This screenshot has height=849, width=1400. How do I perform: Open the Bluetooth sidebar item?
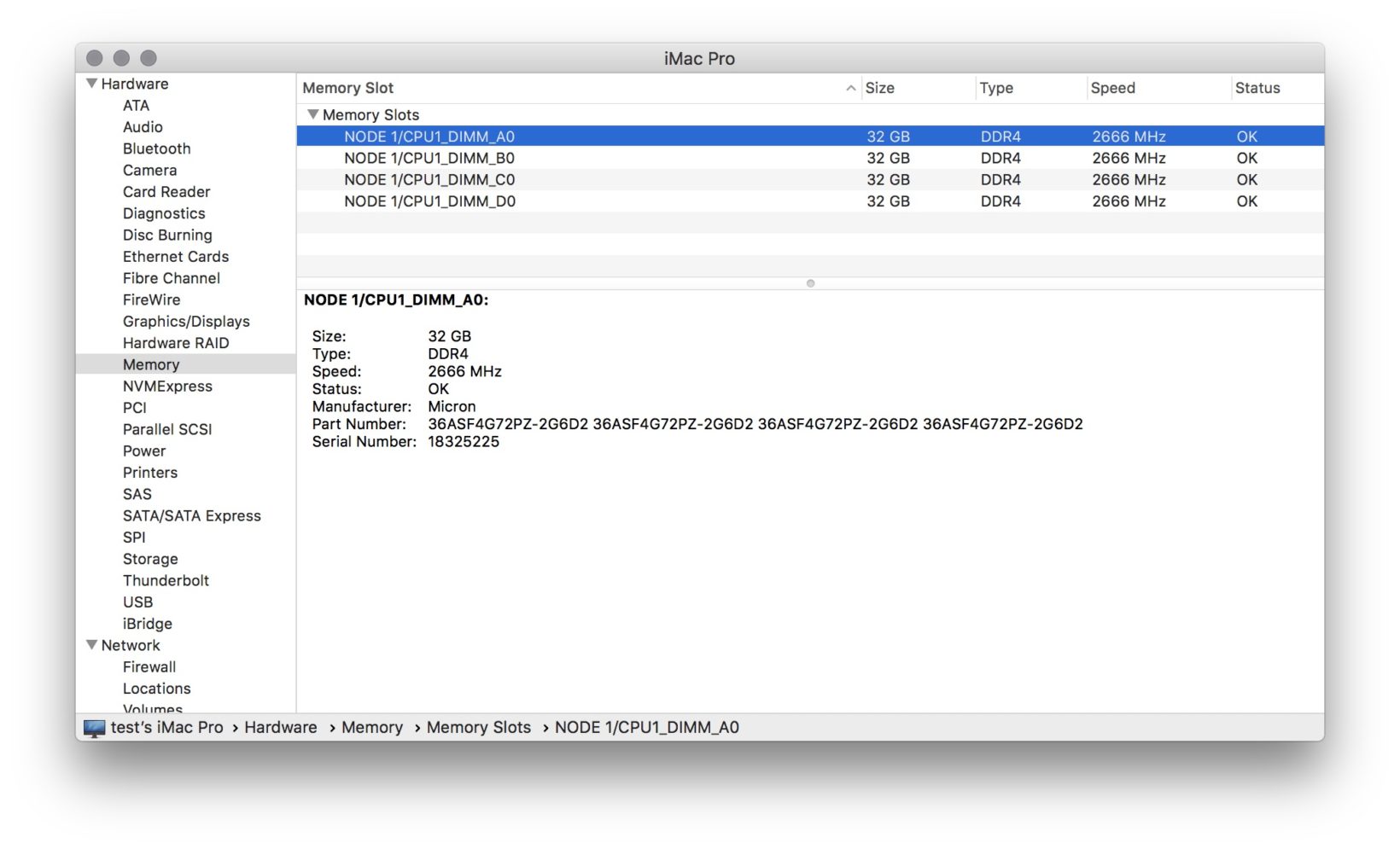156,148
